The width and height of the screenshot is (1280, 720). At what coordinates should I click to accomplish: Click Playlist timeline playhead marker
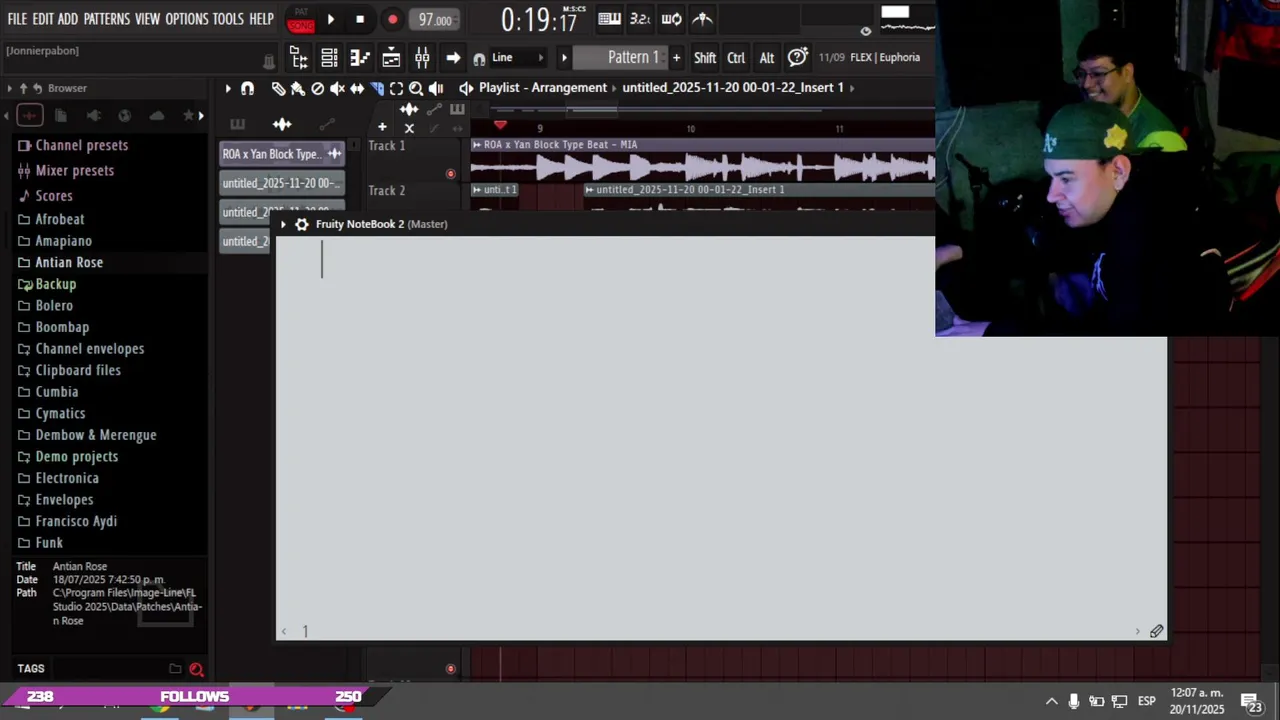pyautogui.click(x=500, y=125)
